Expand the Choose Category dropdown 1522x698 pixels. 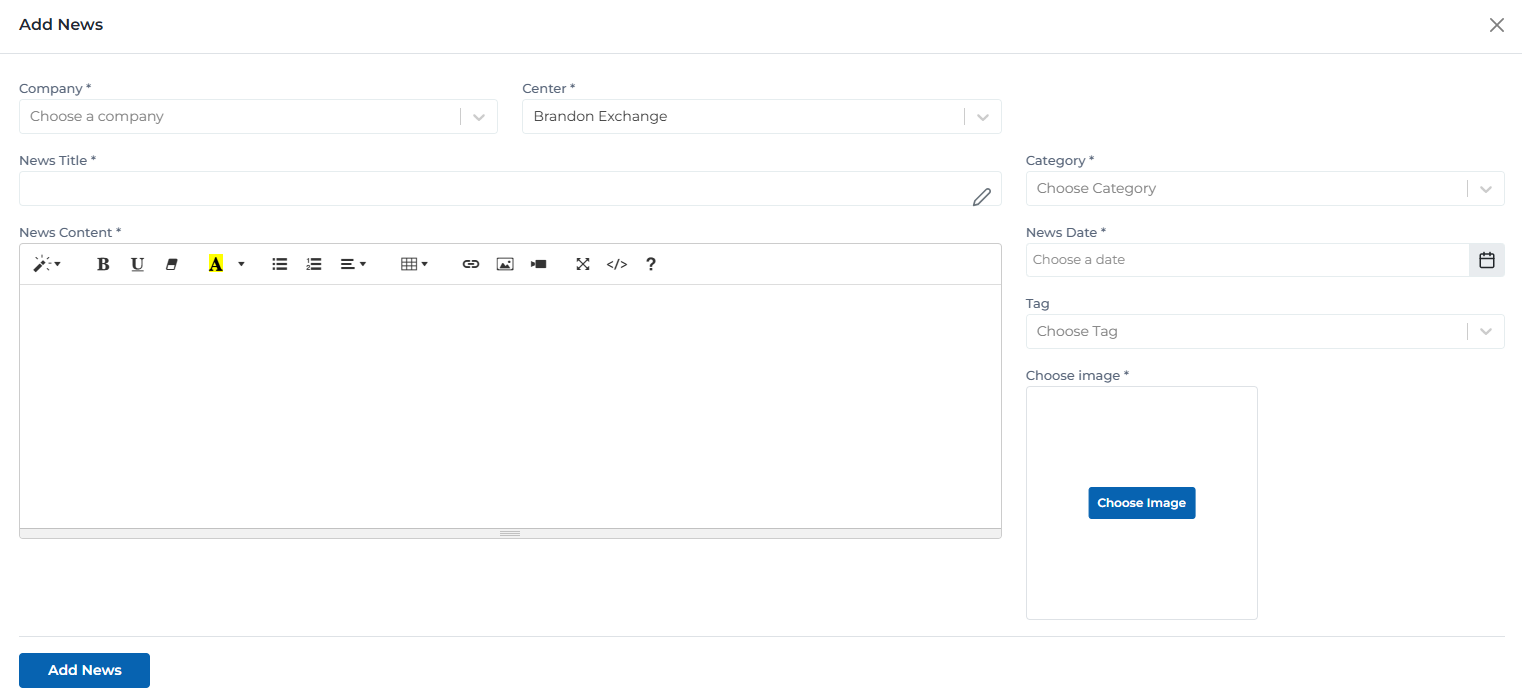click(x=1485, y=188)
